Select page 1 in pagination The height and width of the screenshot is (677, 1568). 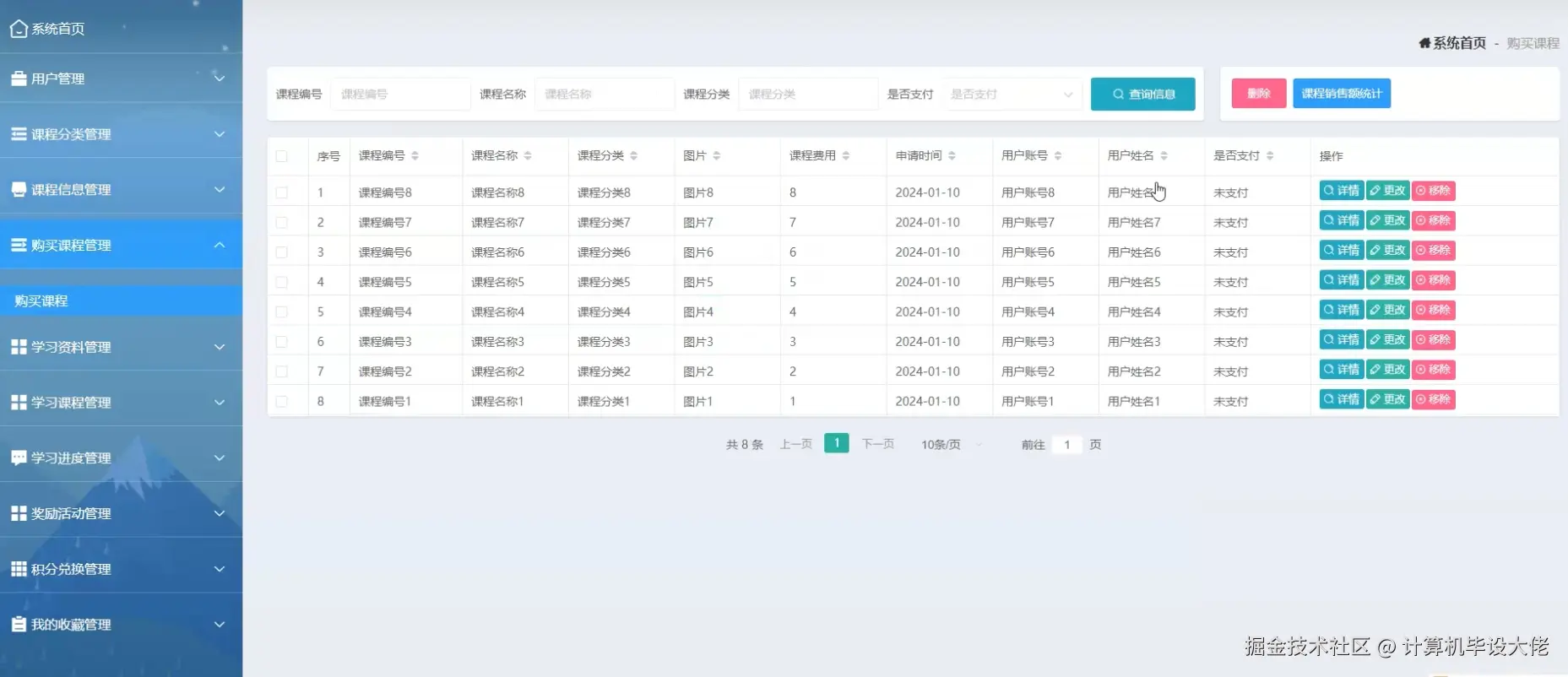(x=836, y=443)
